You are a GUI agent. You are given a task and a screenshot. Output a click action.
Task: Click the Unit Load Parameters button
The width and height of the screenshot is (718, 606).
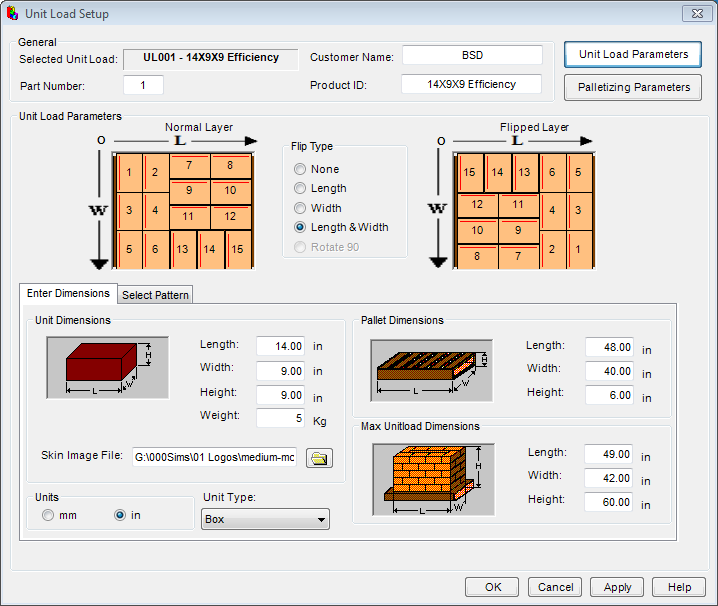click(633, 55)
